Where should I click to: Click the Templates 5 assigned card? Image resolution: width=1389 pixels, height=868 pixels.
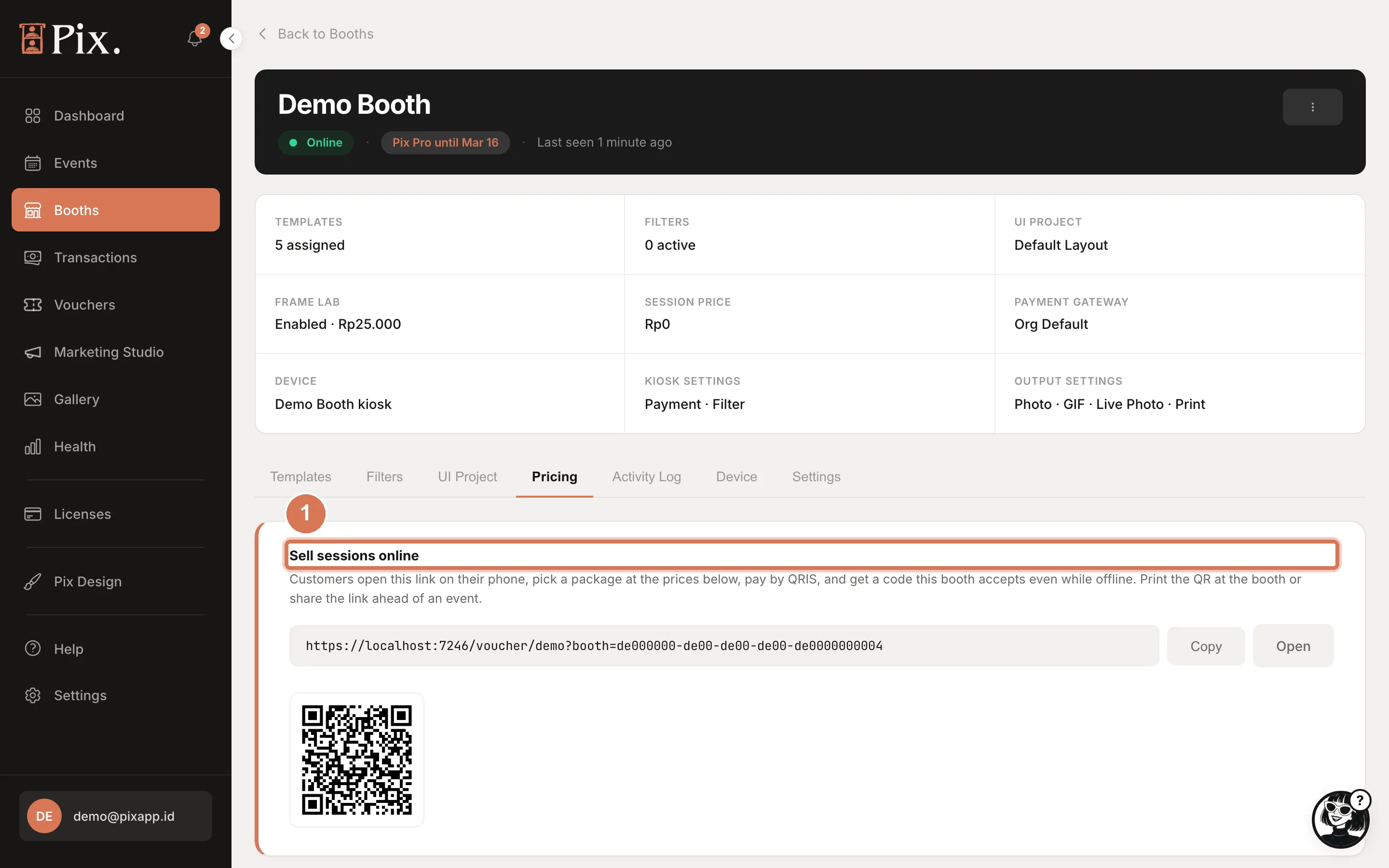point(440,234)
